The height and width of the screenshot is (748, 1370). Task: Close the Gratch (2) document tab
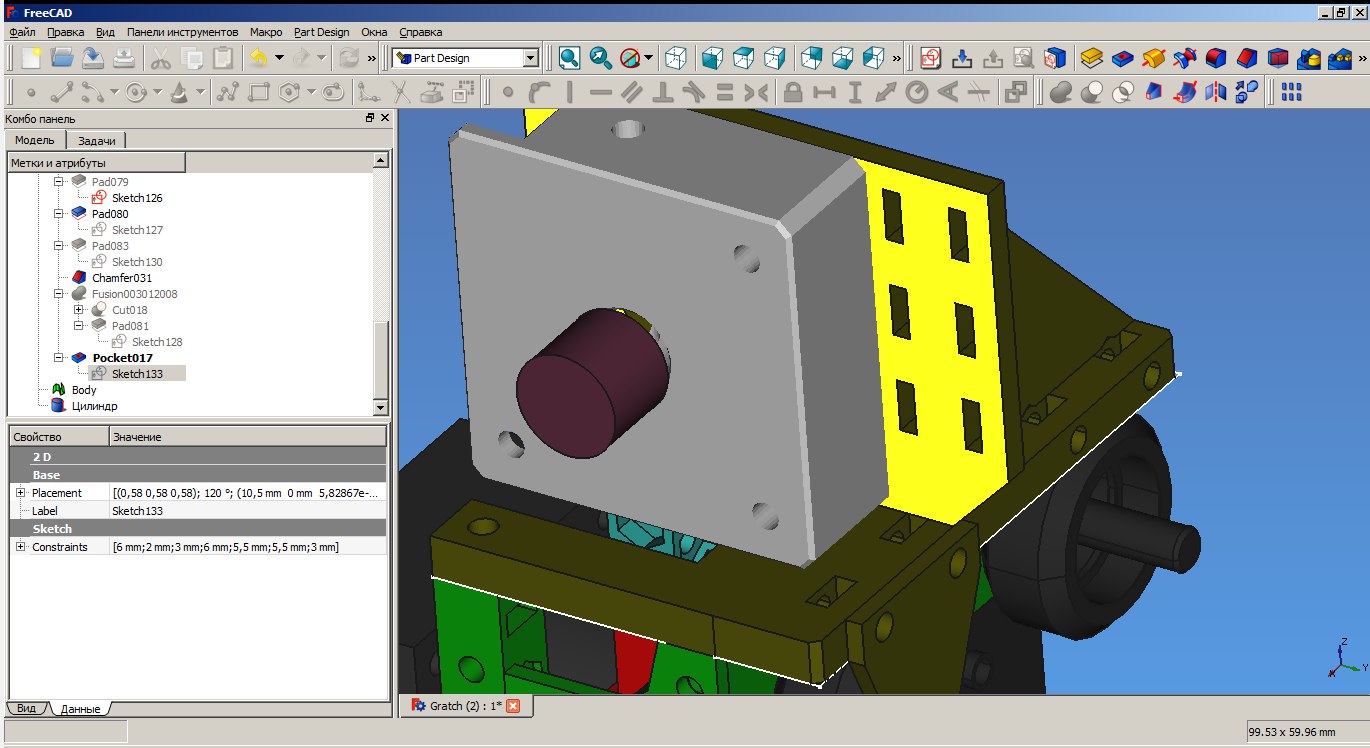click(513, 706)
